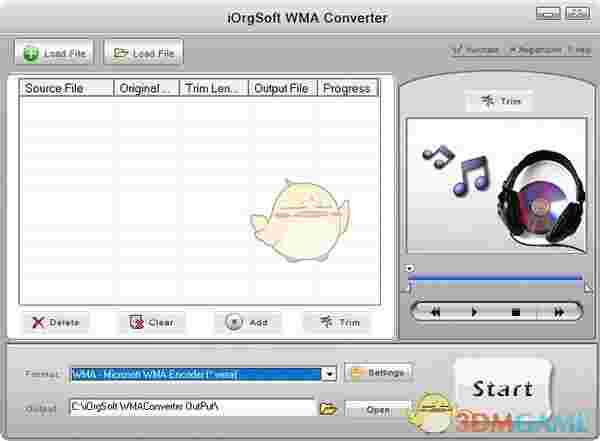Browse for output folder via folder icon
Image resolution: width=600 pixels, height=441 pixels.
328,408
